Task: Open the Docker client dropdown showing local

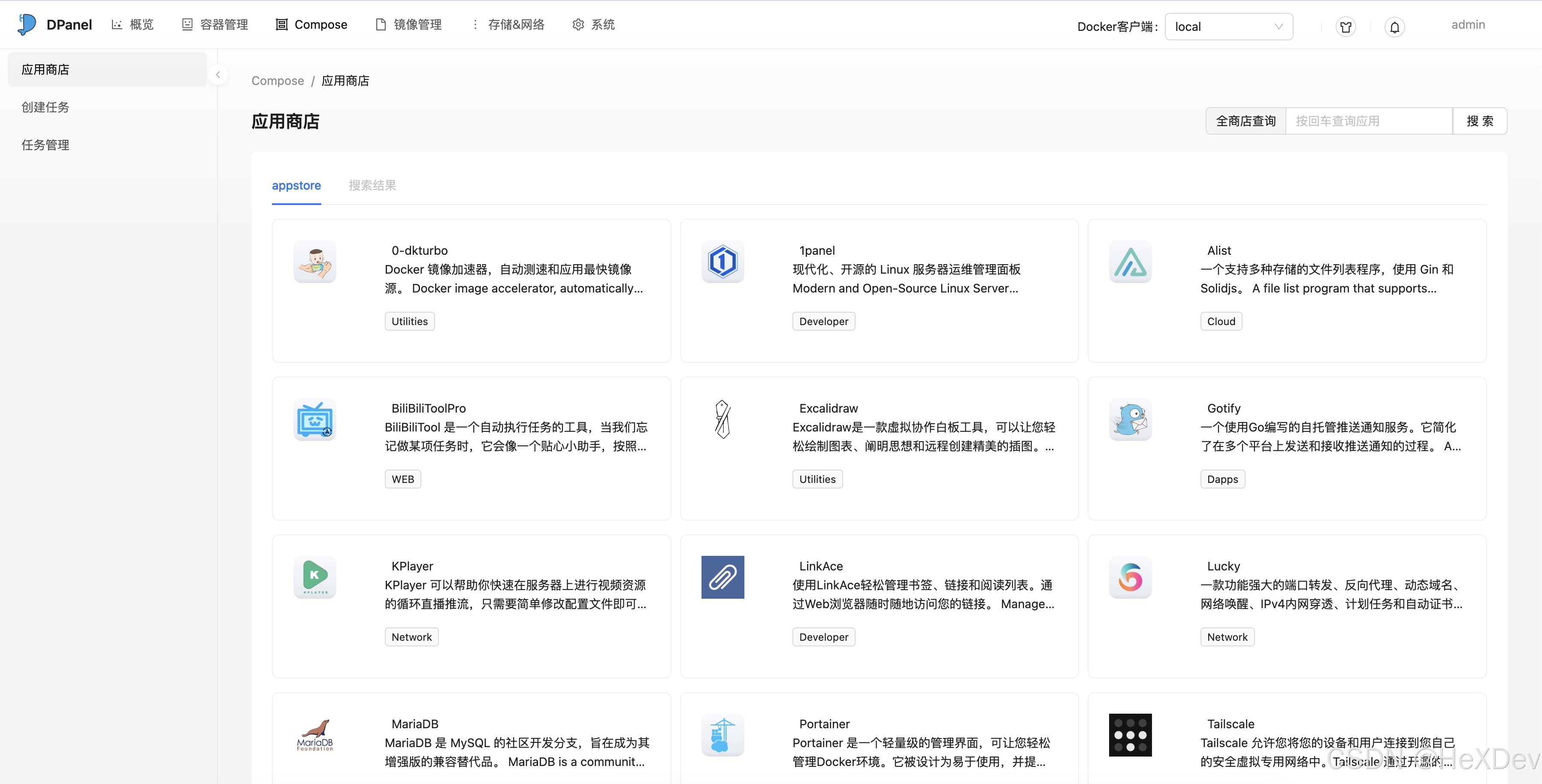Action: coord(1228,27)
